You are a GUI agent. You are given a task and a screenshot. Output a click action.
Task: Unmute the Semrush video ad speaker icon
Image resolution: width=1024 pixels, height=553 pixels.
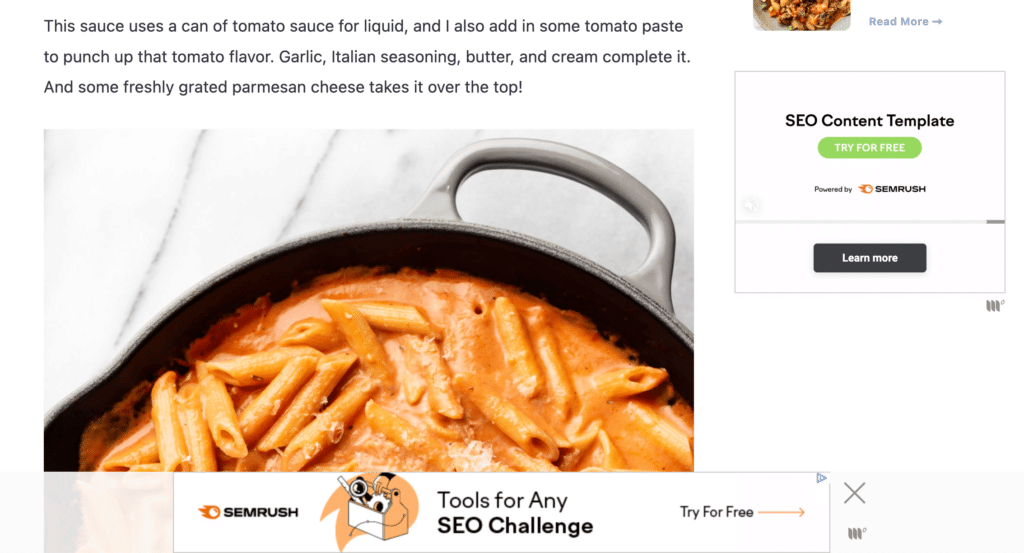tap(751, 205)
